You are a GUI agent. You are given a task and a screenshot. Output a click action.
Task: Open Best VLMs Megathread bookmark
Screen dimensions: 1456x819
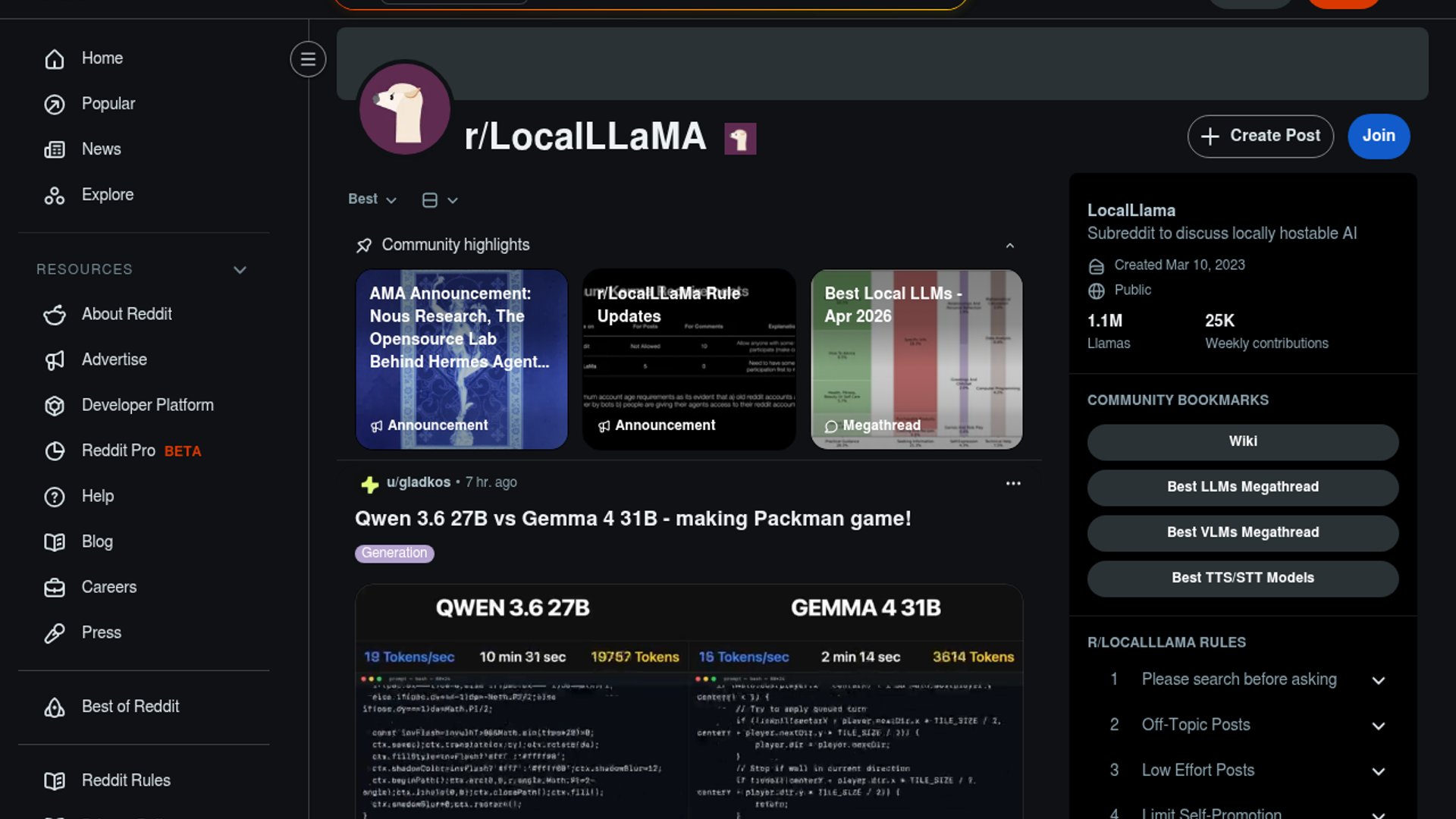tap(1243, 533)
